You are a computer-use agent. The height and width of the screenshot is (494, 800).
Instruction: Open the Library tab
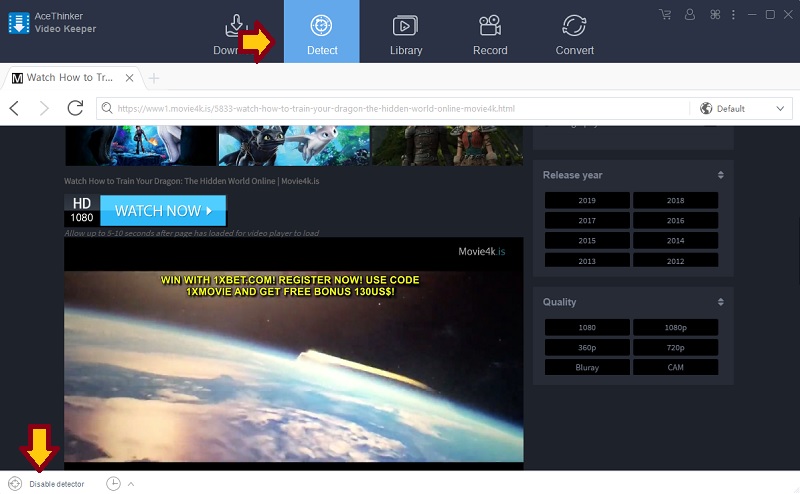pos(406,35)
